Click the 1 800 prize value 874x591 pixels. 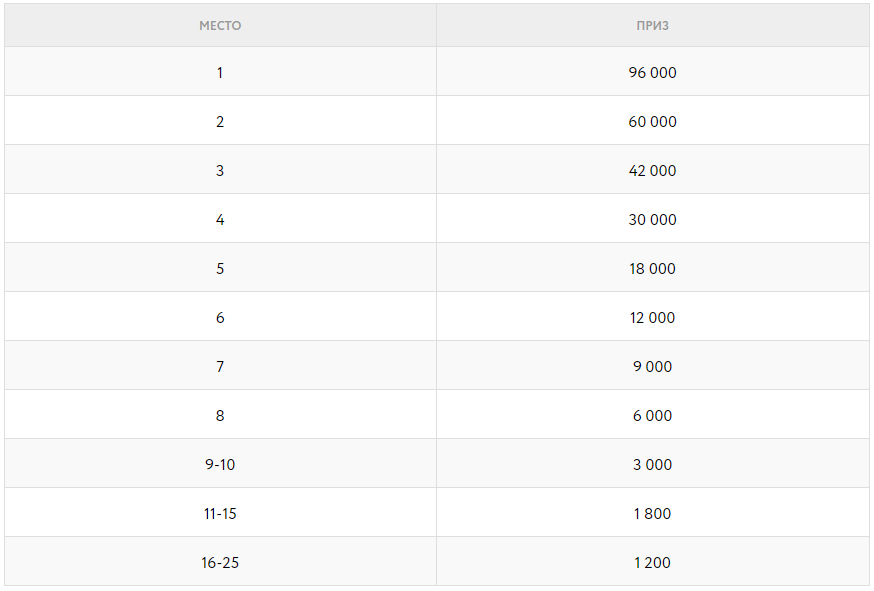pos(652,514)
